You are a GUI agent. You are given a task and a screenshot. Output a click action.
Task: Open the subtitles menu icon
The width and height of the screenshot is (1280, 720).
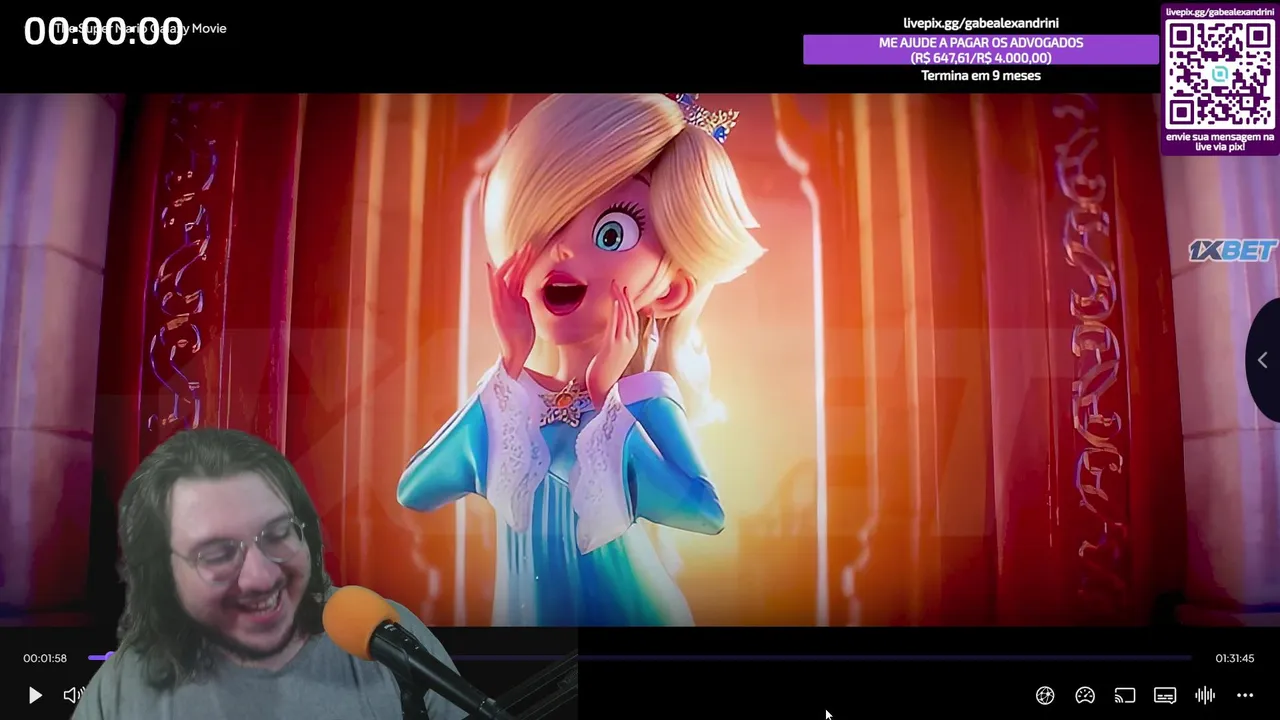coord(1165,695)
